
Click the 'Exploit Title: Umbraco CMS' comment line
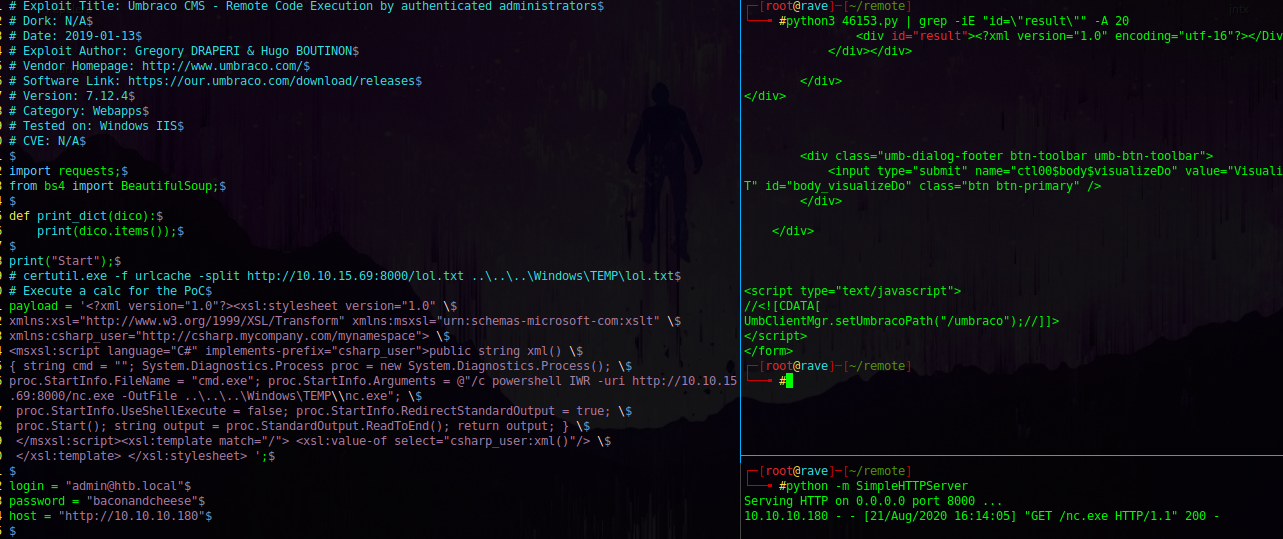click(x=306, y=7)
